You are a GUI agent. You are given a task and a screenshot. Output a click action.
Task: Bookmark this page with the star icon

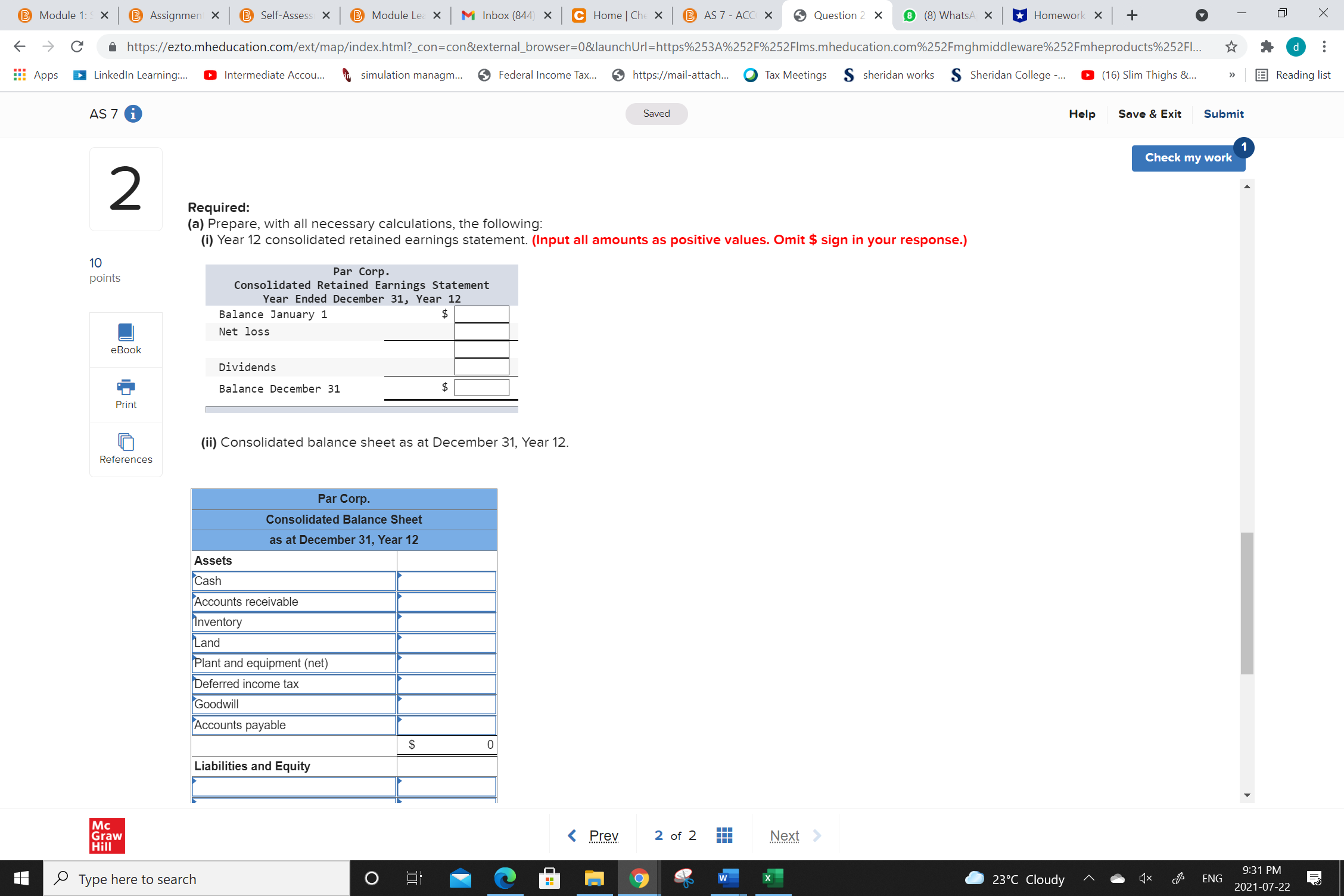1230,46
